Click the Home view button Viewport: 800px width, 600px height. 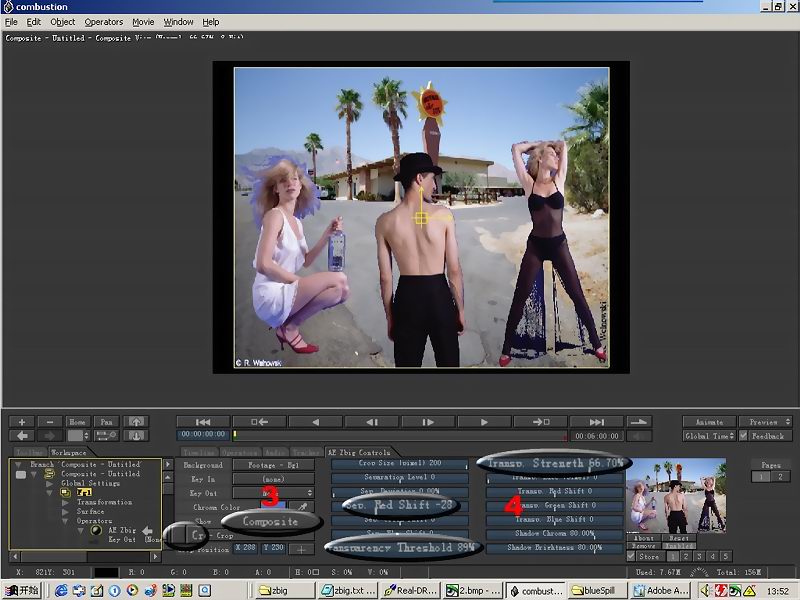click(x=78, y=421)
